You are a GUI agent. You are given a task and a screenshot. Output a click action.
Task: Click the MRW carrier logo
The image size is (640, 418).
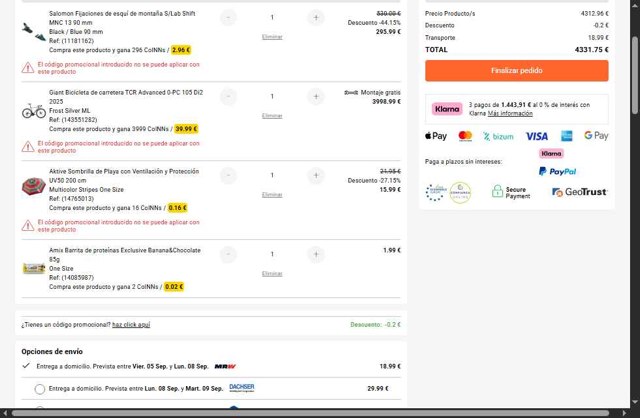225,366
